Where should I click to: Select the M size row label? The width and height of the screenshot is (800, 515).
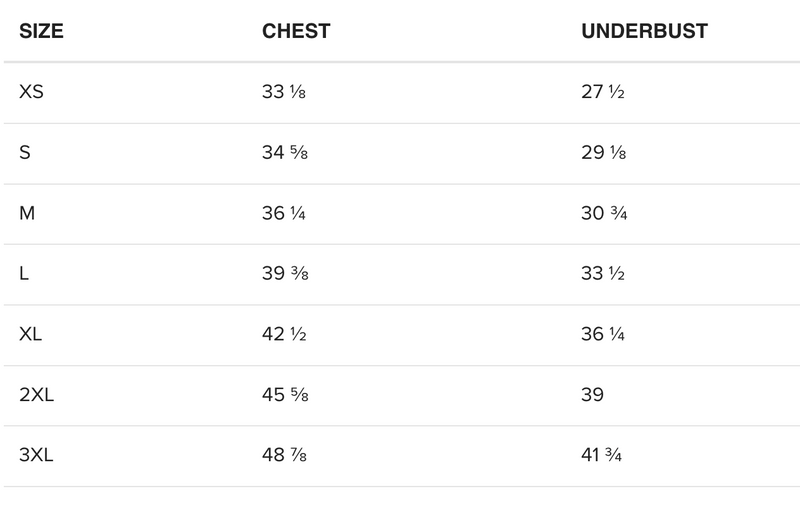tap(28, 214)
